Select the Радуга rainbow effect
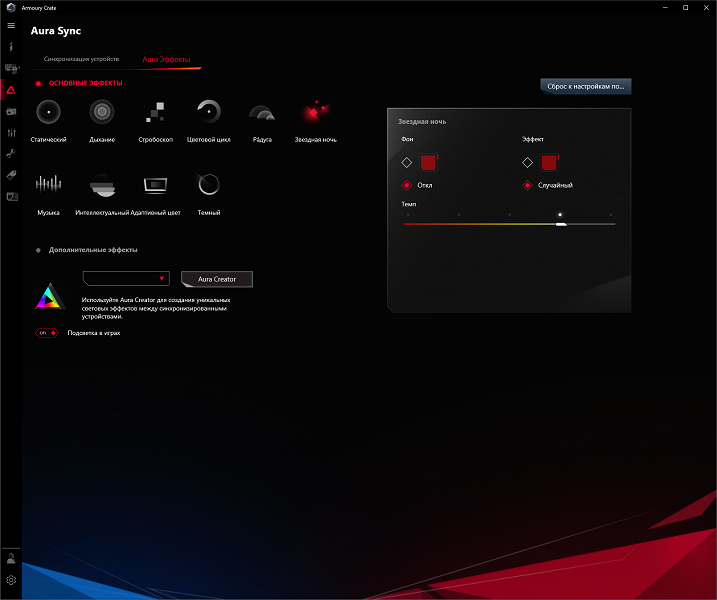This screenshot has width=717, height=600. click(262, 112)
